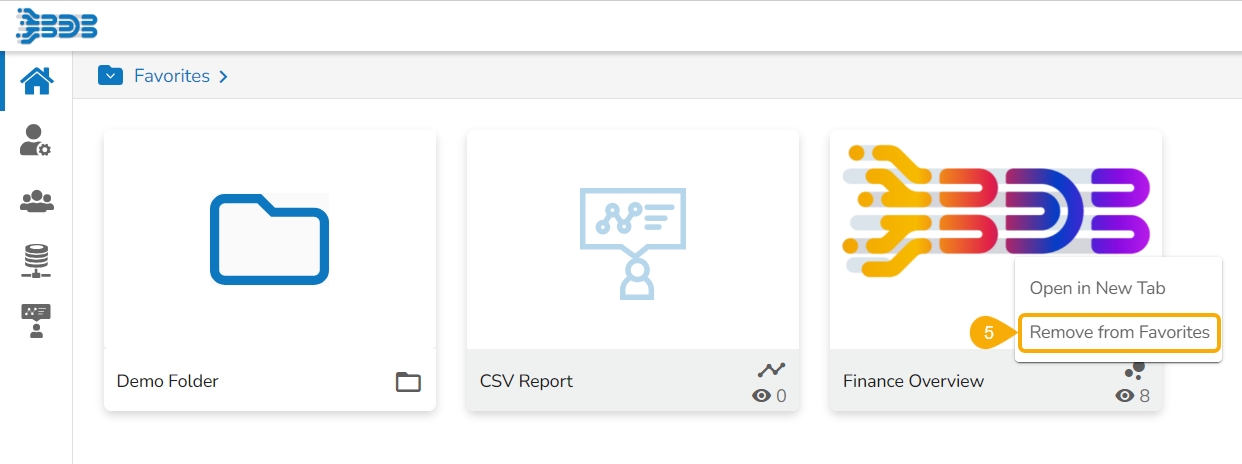1242x464 pixels.
Task: Expand the Favorites breadcrumb chevron
Action: pos(223,77)
